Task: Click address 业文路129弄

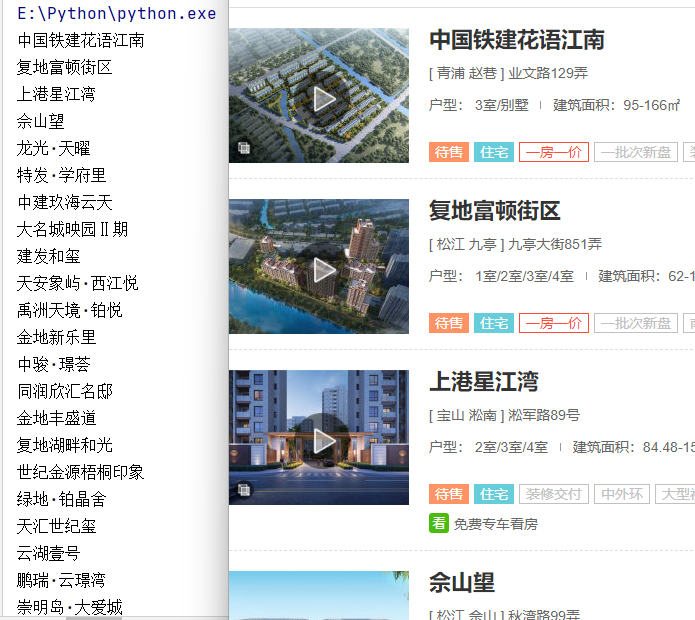Action: [548, 73]
